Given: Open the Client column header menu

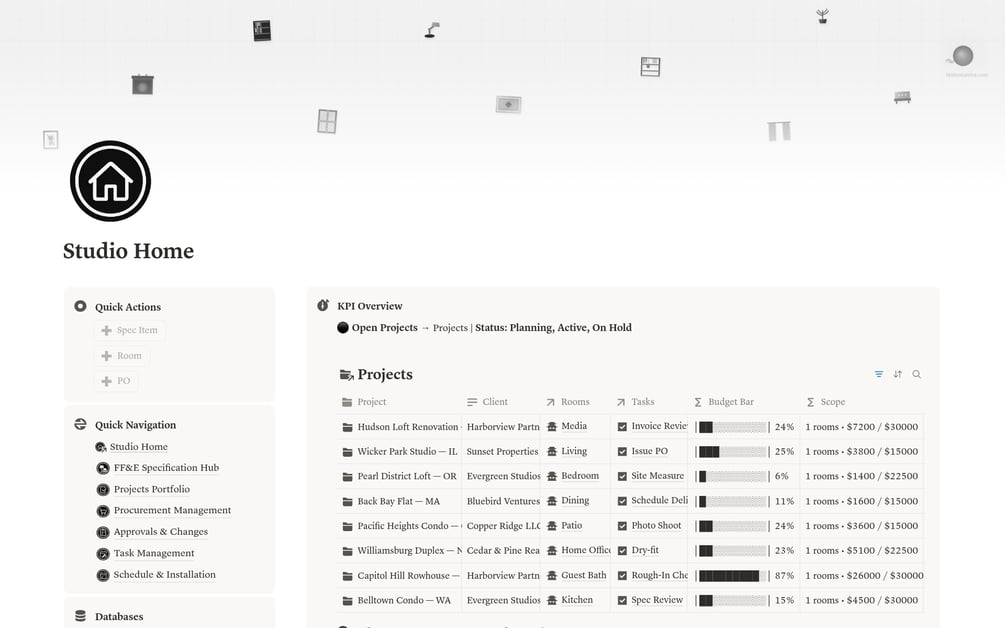Looking at the screenshot, I should tap(501, 402).
